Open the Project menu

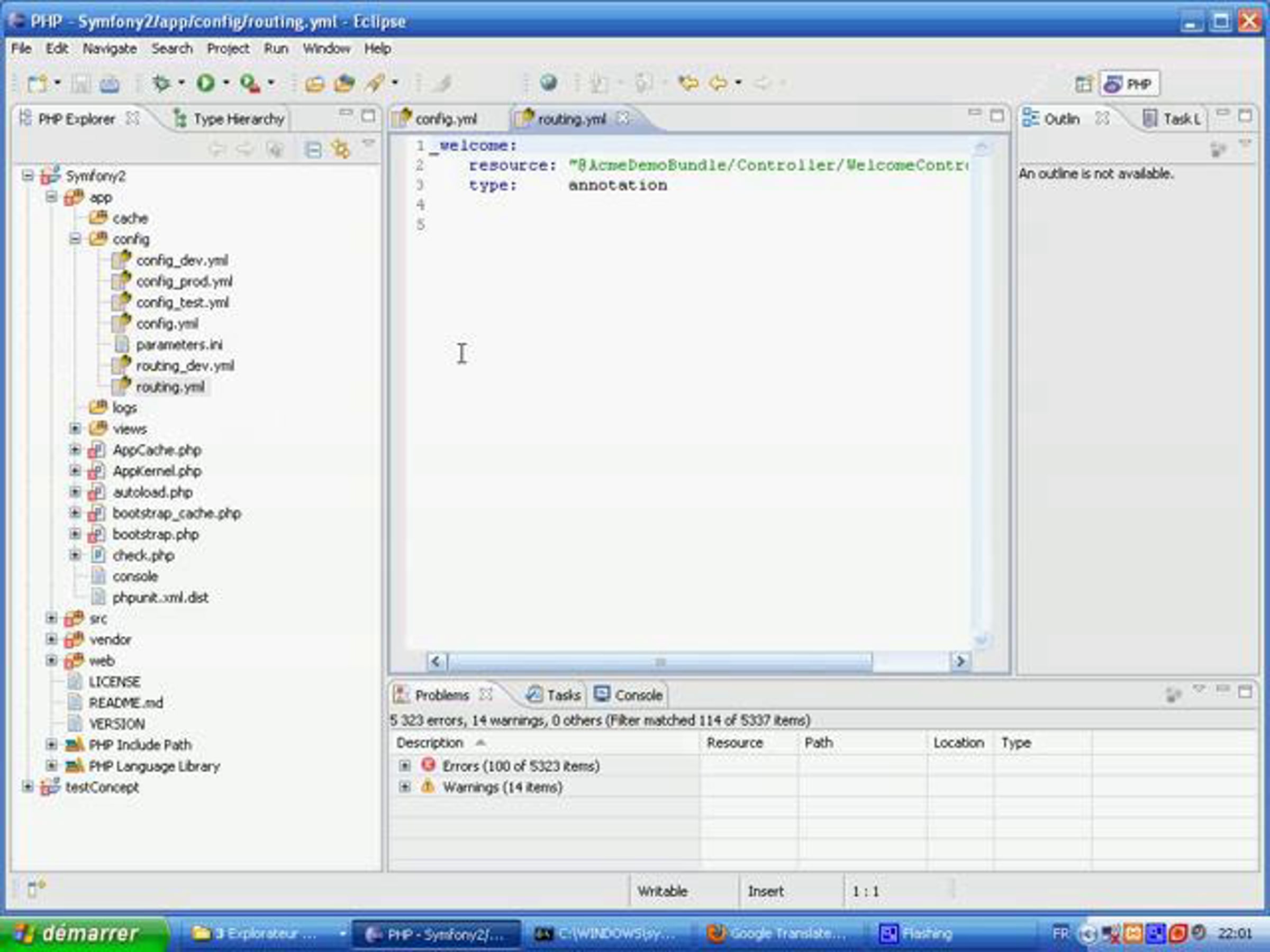pos(228,49)
